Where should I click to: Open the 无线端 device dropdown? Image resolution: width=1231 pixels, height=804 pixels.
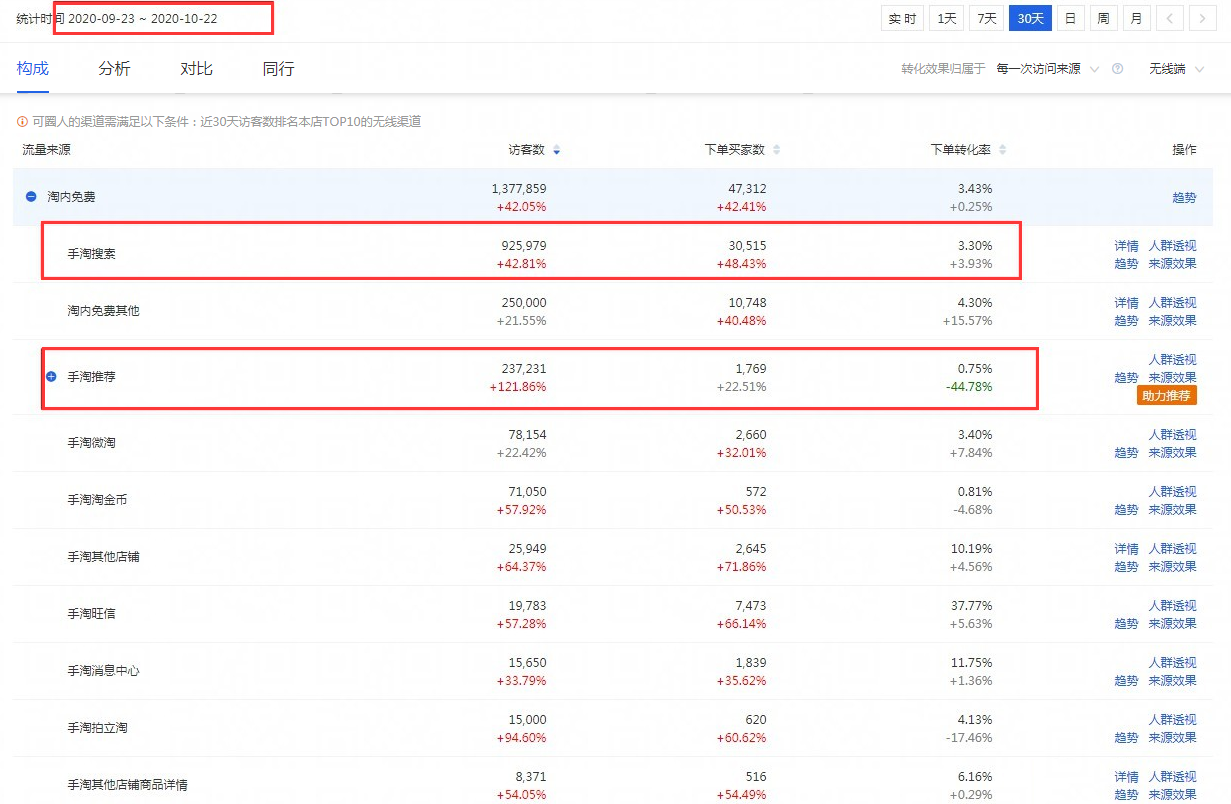tap(1176, 69)
